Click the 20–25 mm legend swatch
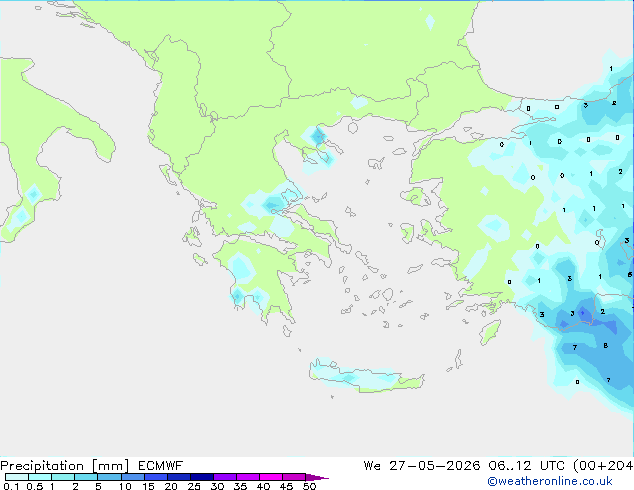Screen dimensions: 634x490 pos(179,477)
